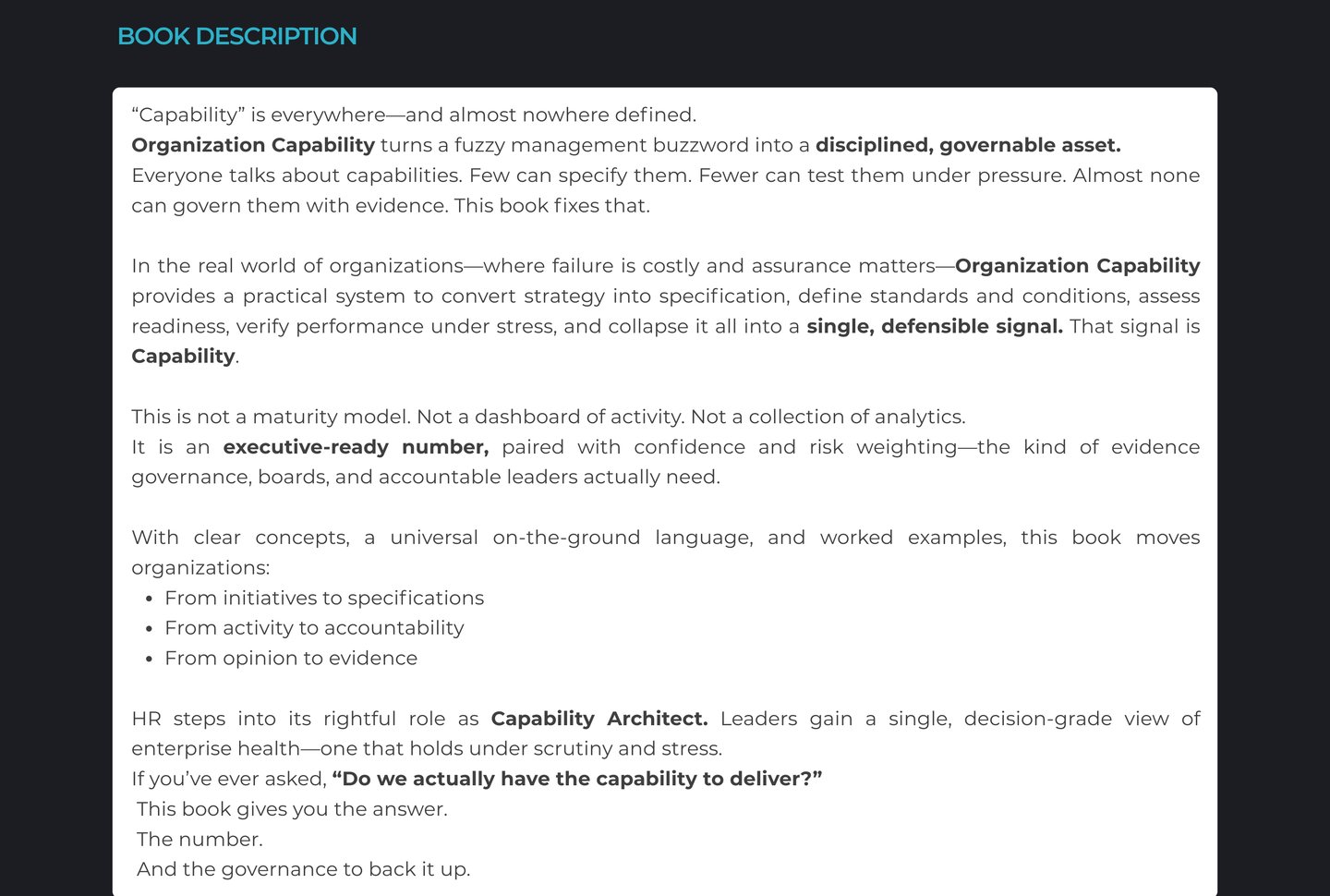Screen dimensions: 1330x896
Task: Click the bold "executive-ready number," phrase
Action: click(356, 447)
